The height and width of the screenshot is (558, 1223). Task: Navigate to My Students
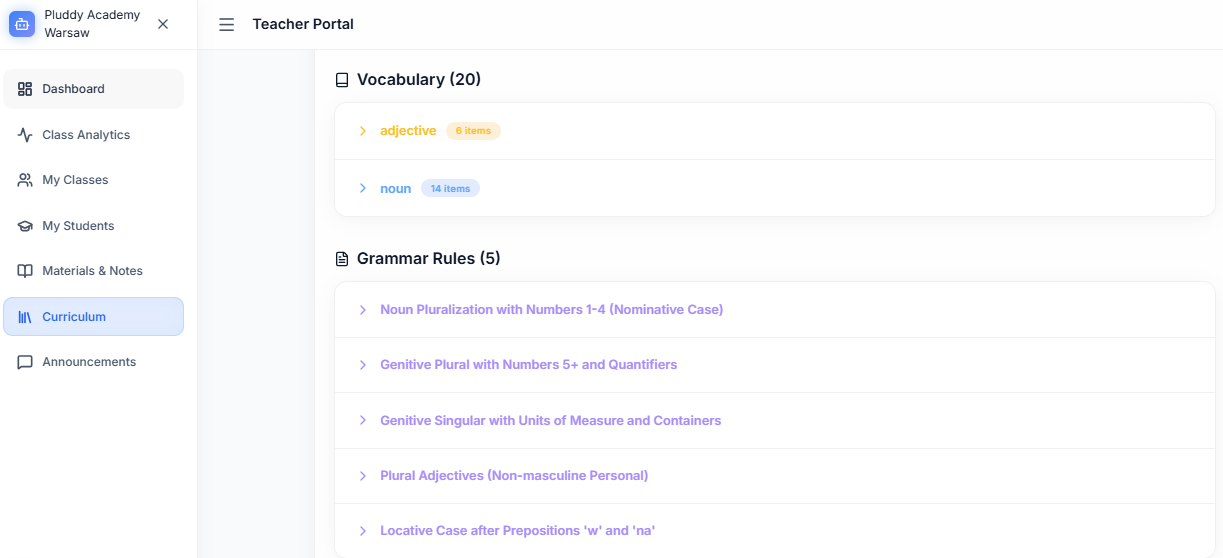click(x=93, y=226)
